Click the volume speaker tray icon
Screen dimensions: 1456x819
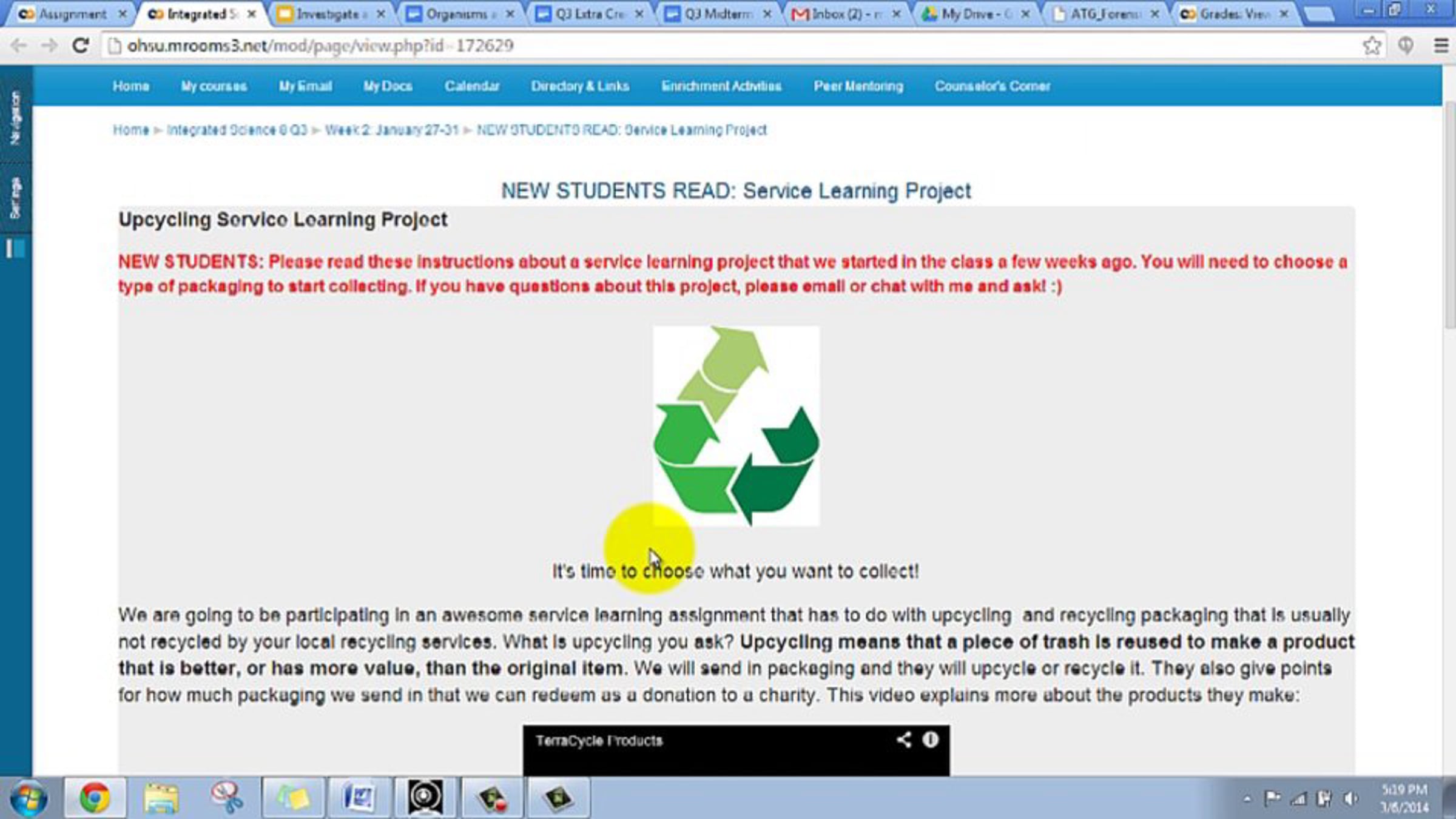(1351, 798)
